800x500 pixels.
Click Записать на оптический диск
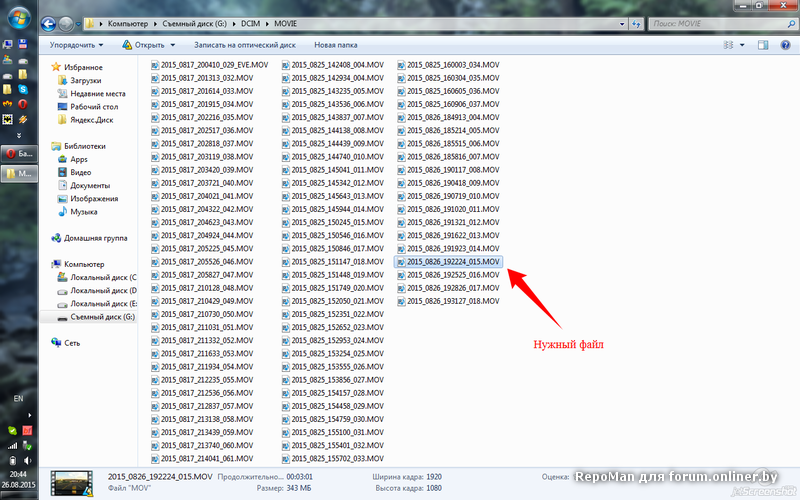point(244,45)
